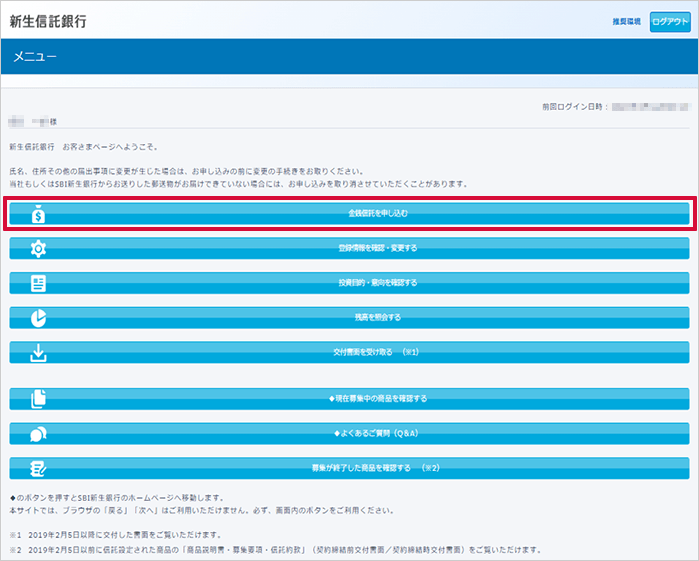This screenshot has width=699, height=561.
Task: Click the document icon for investment purpose
Action: click(x=38, y=283)
